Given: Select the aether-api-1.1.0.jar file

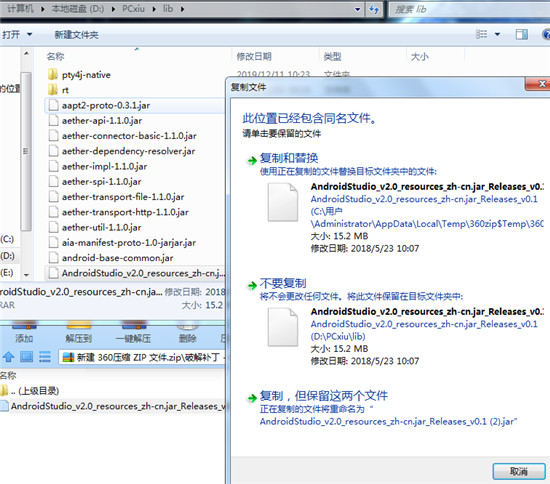Looking at the screenshot, I should pyautogui.click(x=102, y=121).
